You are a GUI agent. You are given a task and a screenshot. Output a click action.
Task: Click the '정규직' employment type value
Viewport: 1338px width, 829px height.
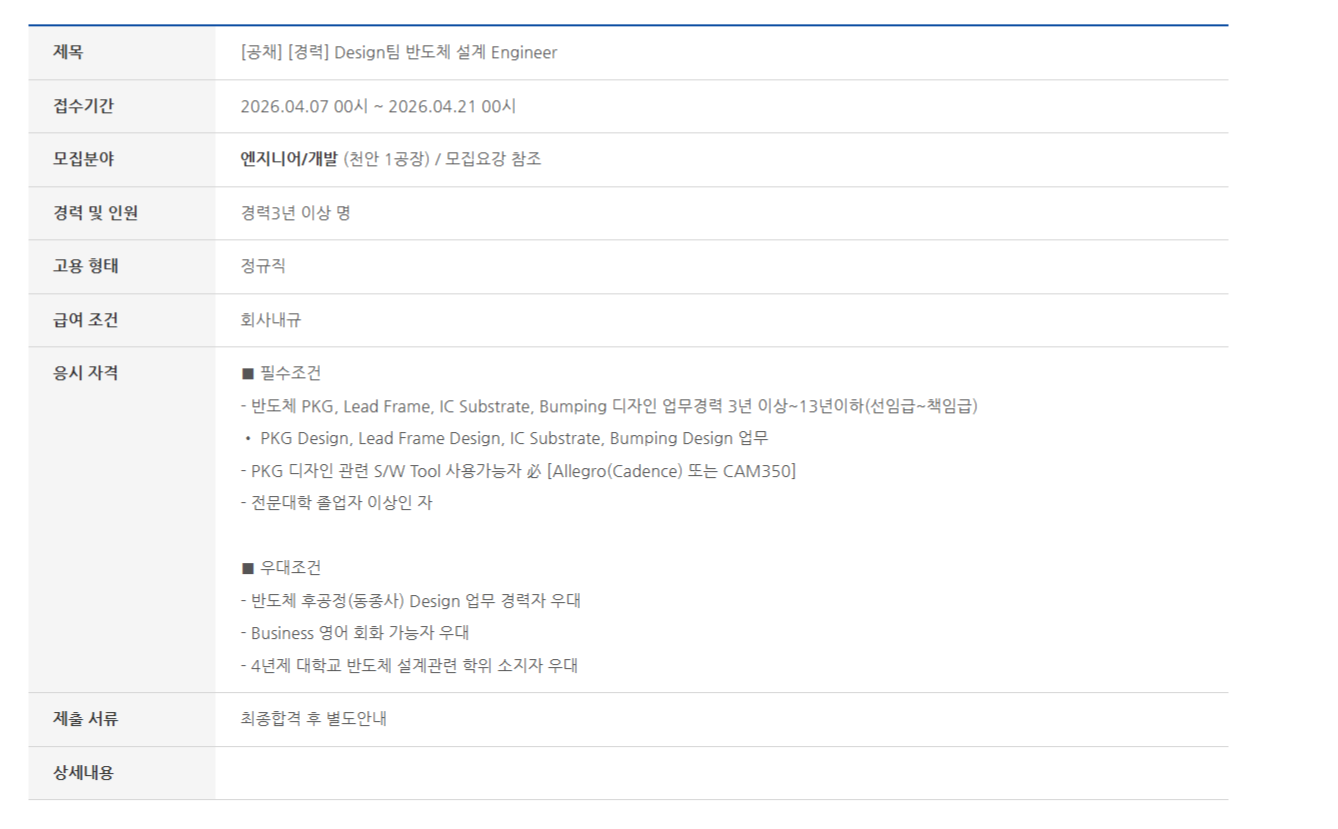pyautogui.click(x=263, y=266)
